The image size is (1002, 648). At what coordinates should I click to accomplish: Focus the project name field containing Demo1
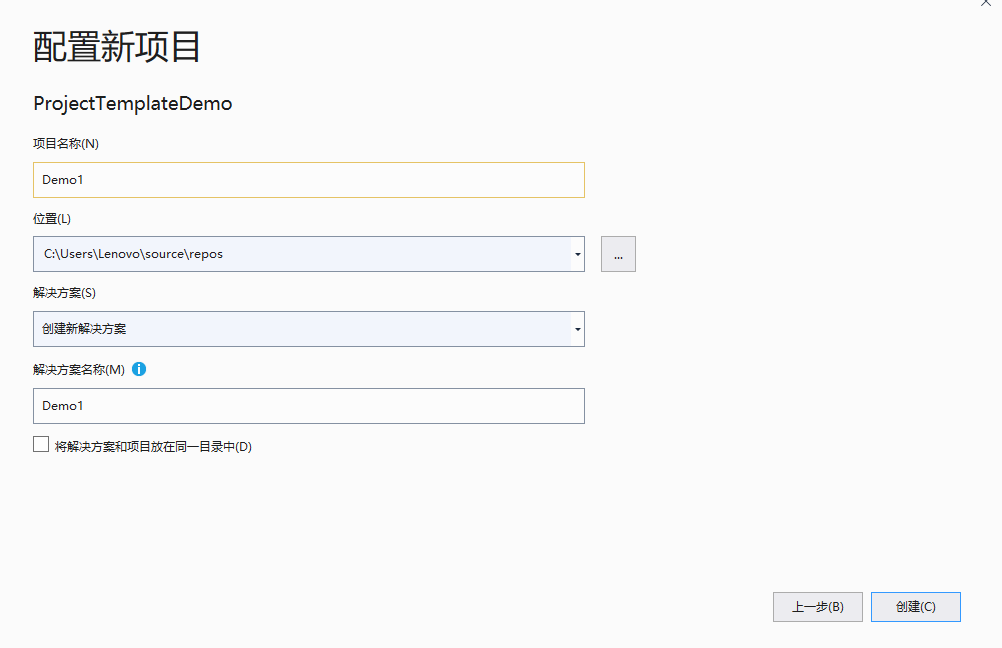click(x=309, y=180)
